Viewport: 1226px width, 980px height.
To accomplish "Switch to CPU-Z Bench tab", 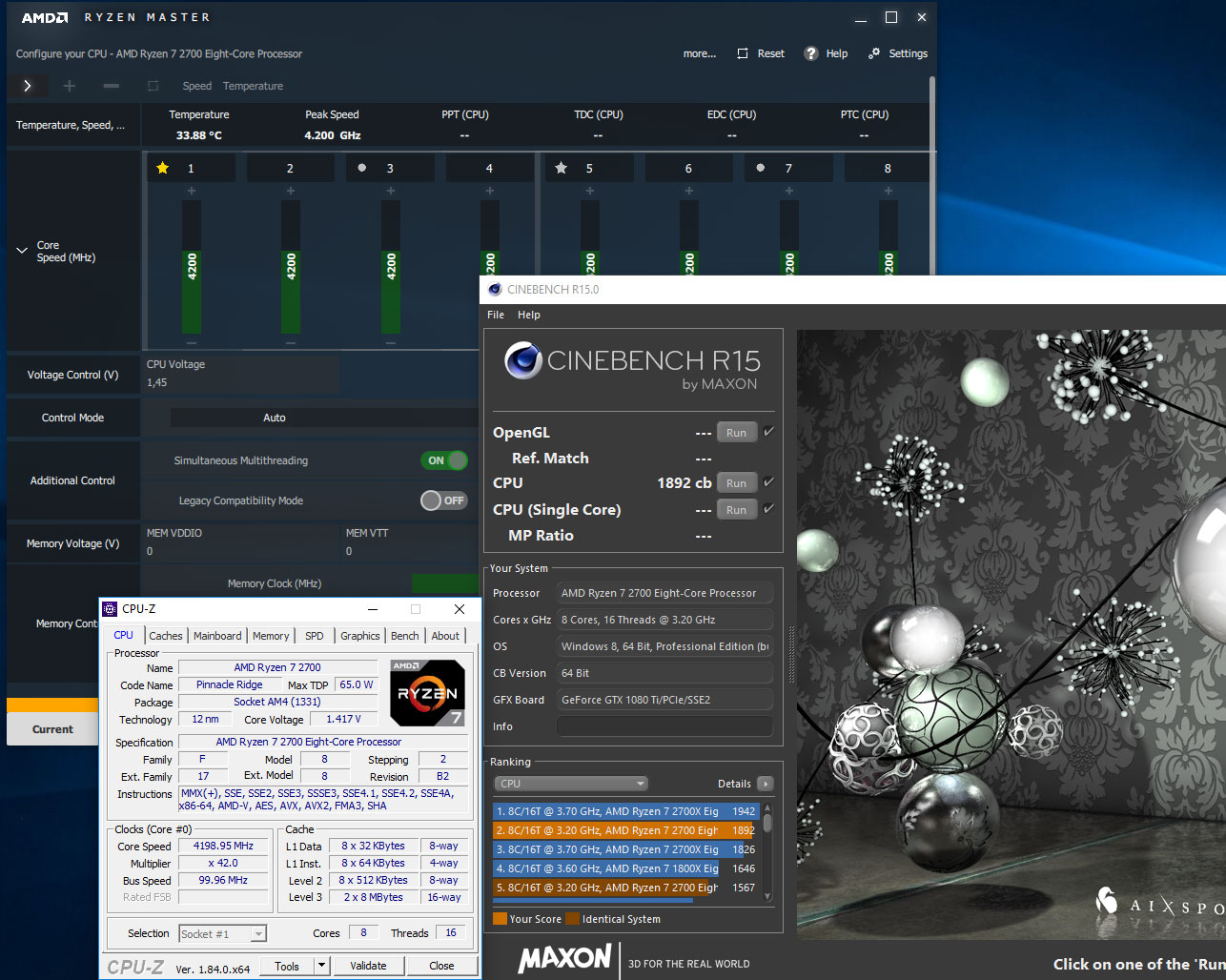I will tap(405, 636).
